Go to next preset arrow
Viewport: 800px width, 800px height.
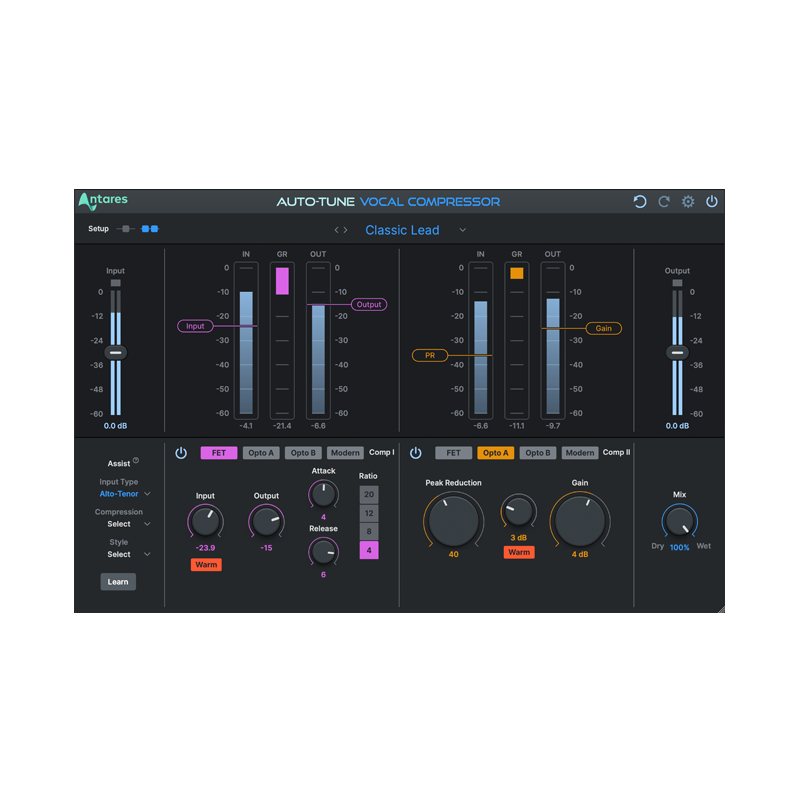345,230
